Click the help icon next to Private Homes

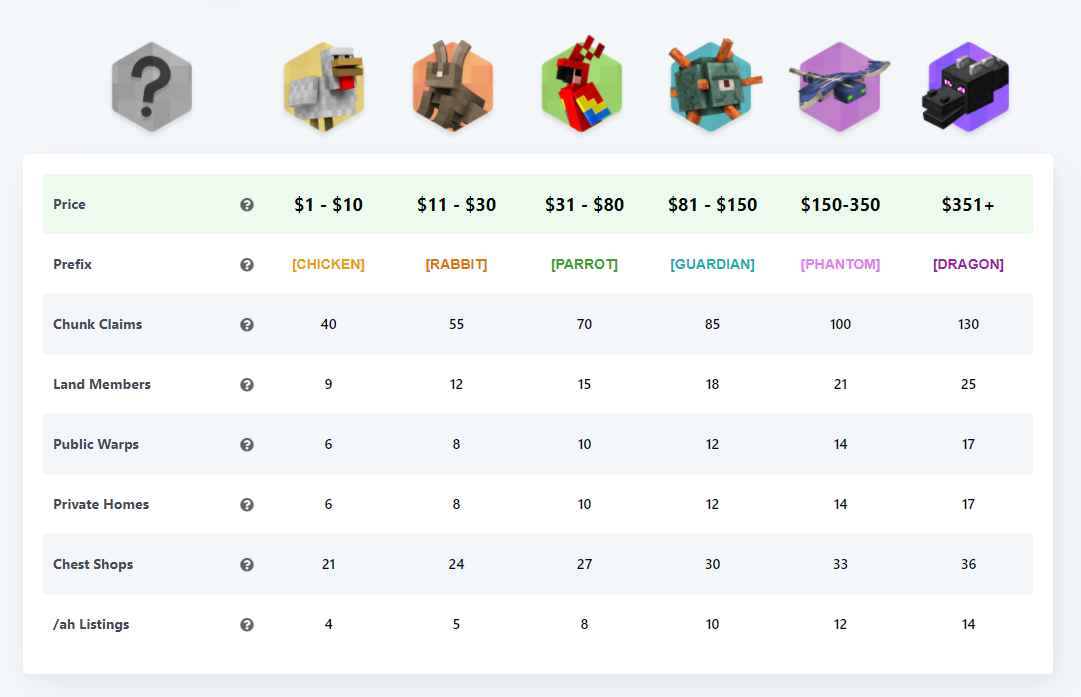coord(247,505)
